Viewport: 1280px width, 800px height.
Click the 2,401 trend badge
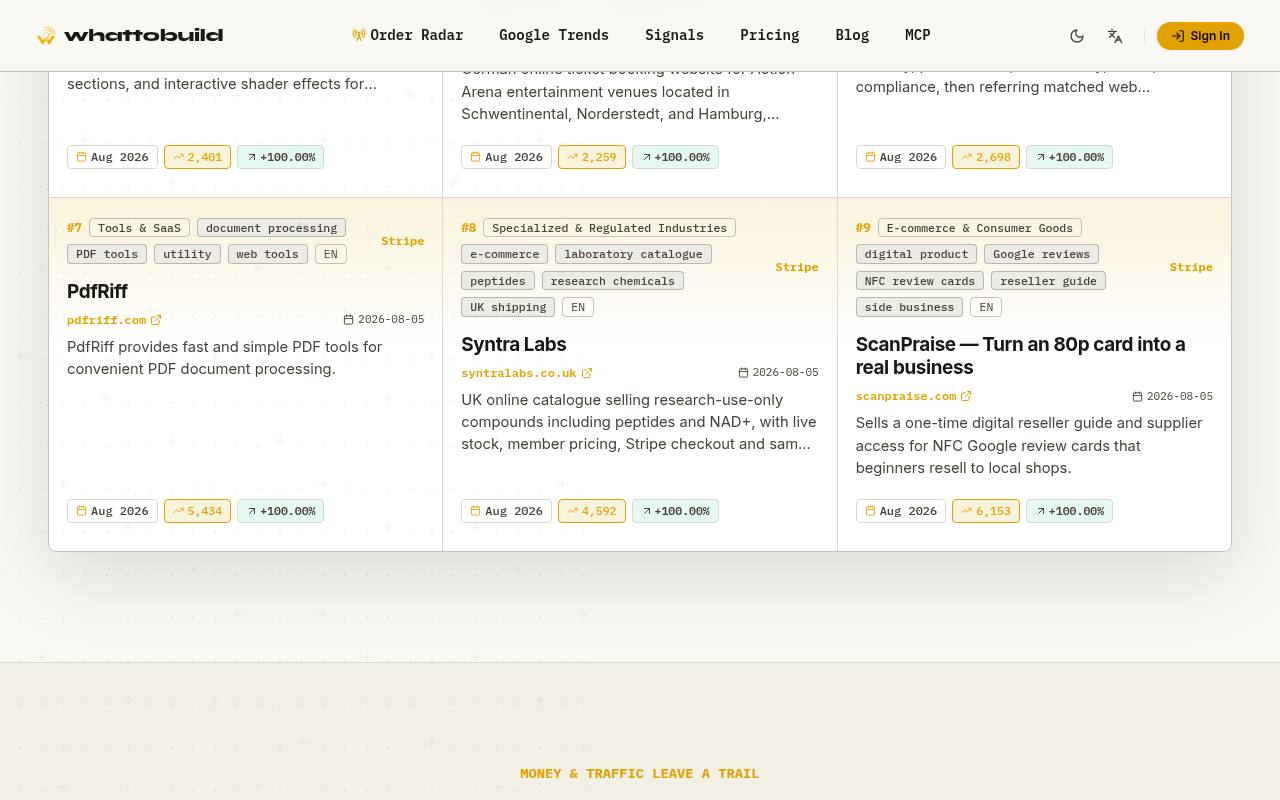click(x=197, y=157)
